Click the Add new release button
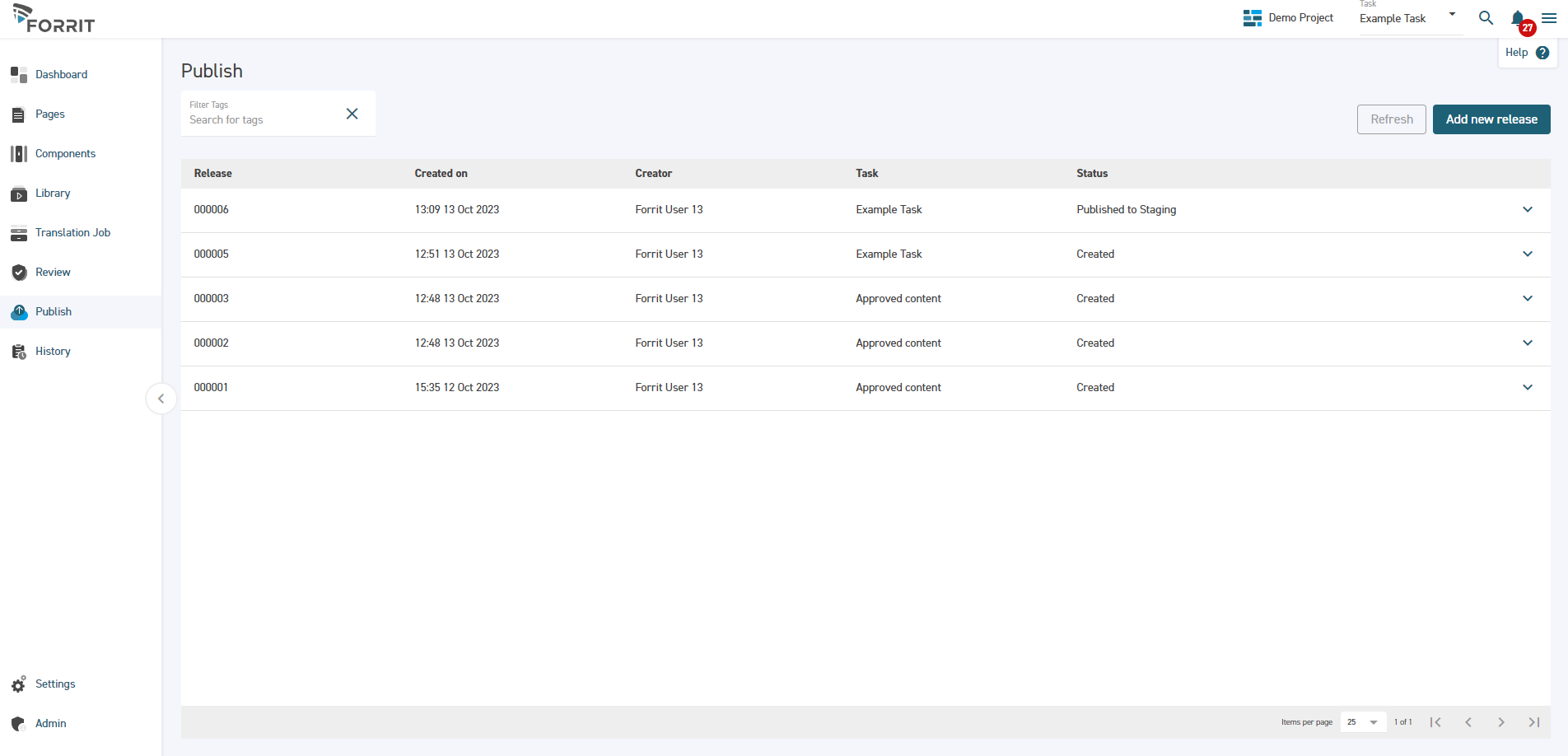This screenshot has height=756, width=1568. click(x=1491, y=119)
